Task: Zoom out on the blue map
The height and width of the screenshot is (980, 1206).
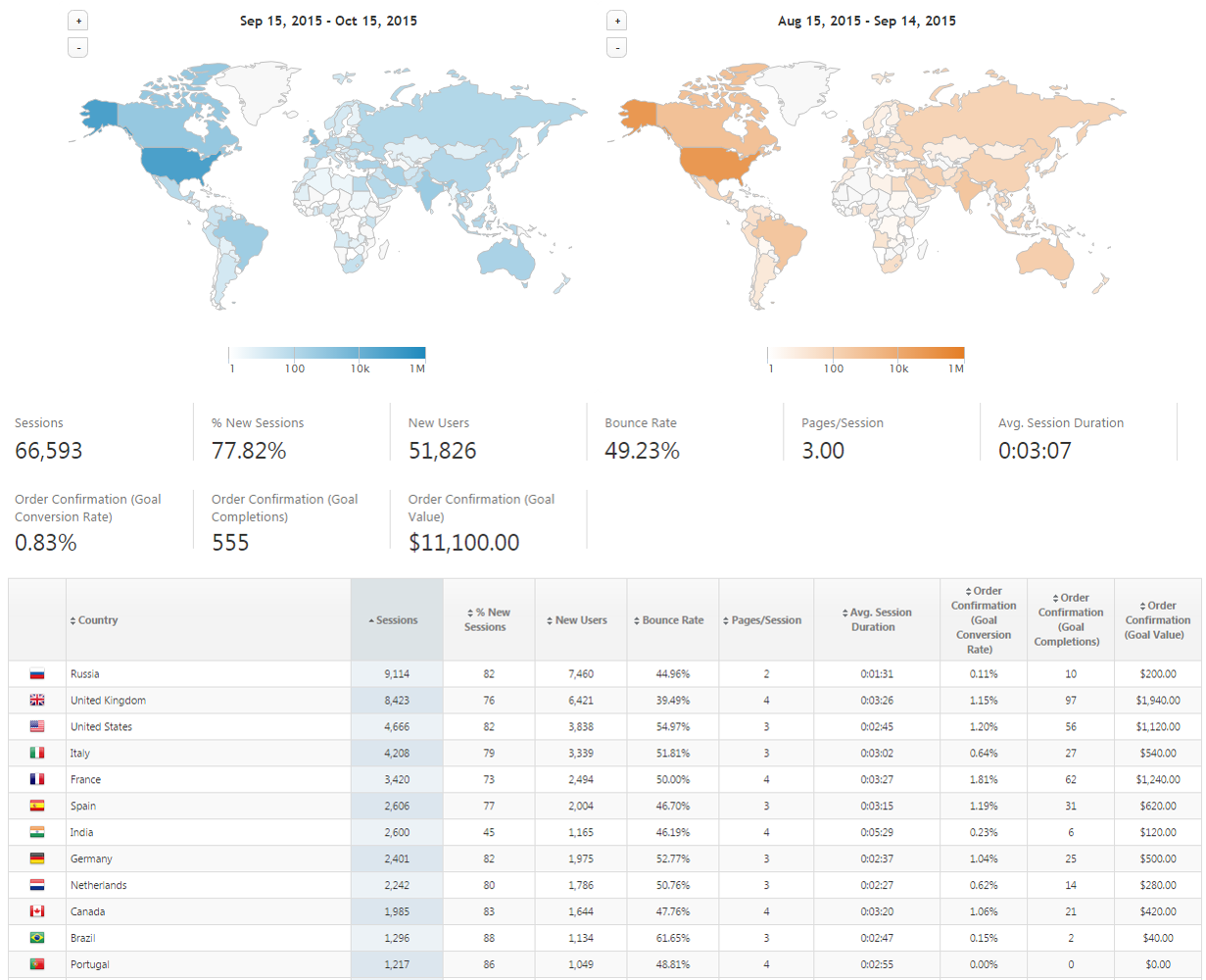Action: coord(78,47)
